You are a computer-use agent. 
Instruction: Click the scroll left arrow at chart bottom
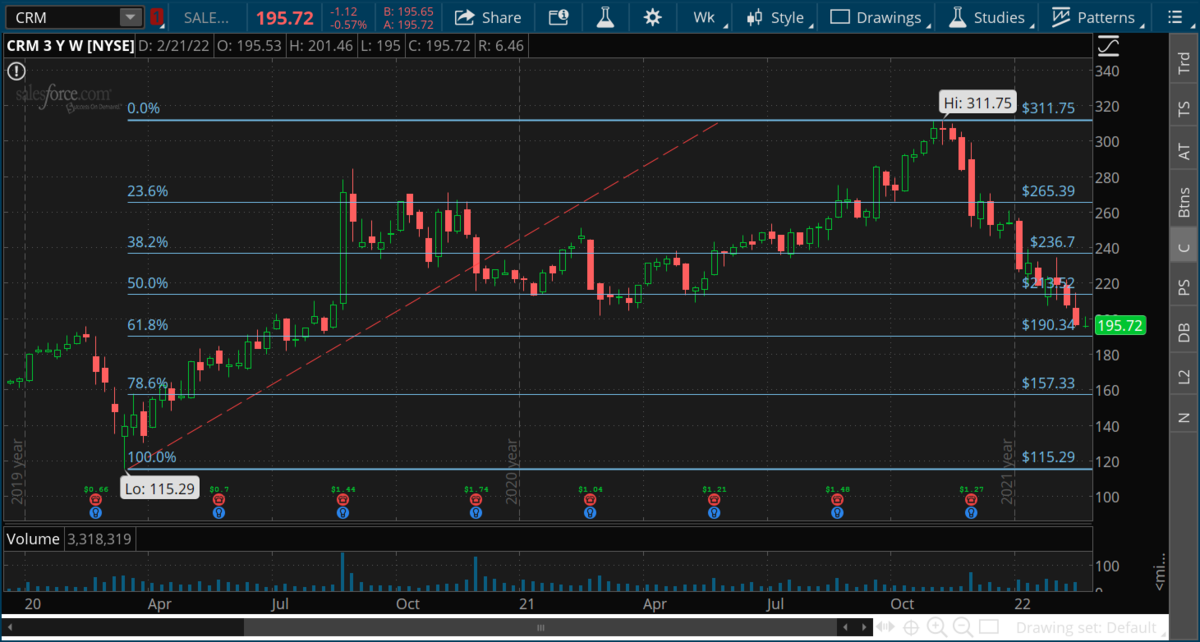click(8, 627)
